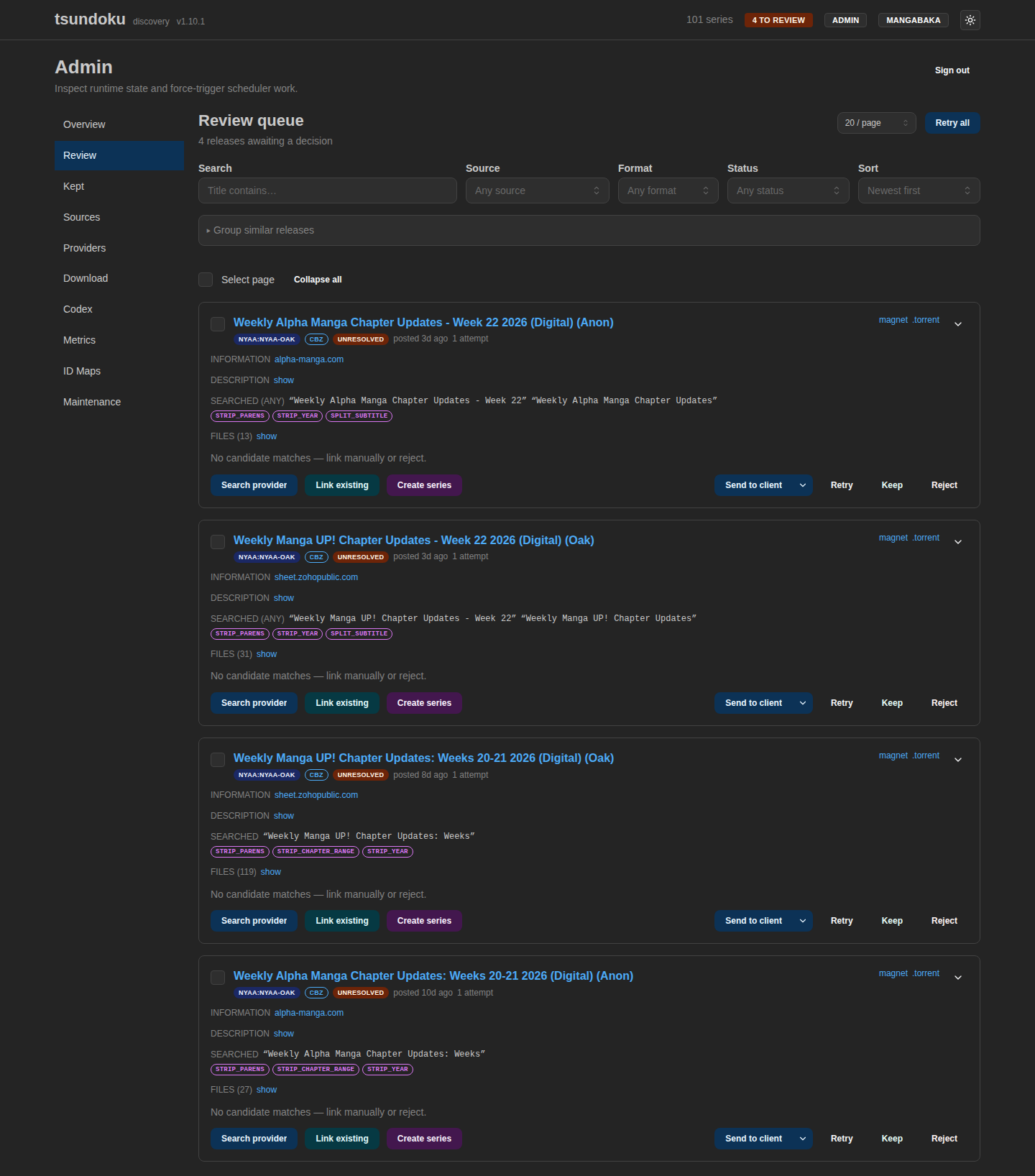The image size is (1035, 1176).
Task: Open the Weeks 20-21 Manga UP! release title
Action: pos(423,758)
